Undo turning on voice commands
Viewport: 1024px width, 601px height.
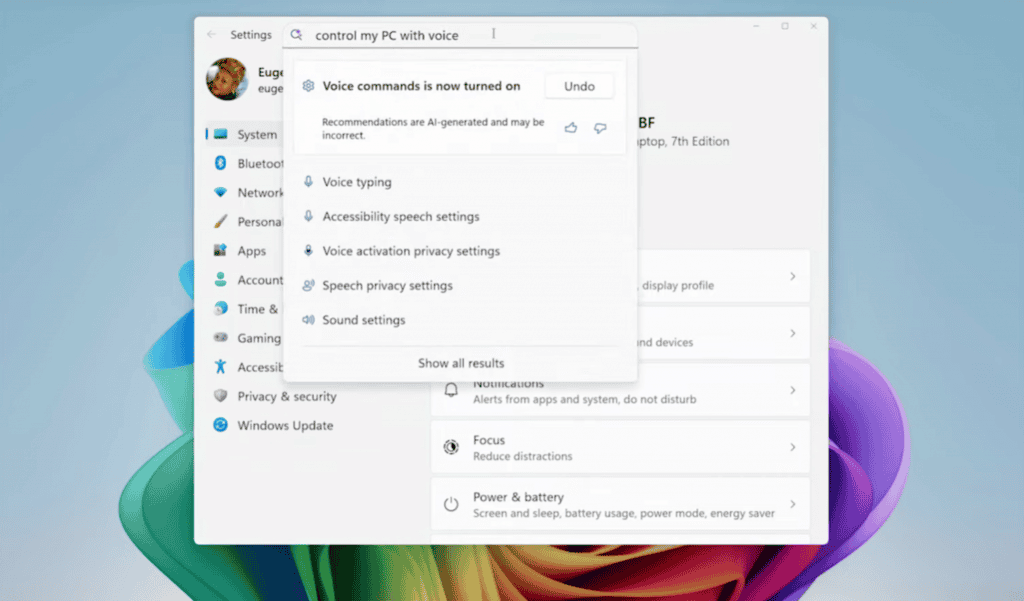[x=579, y=86]
